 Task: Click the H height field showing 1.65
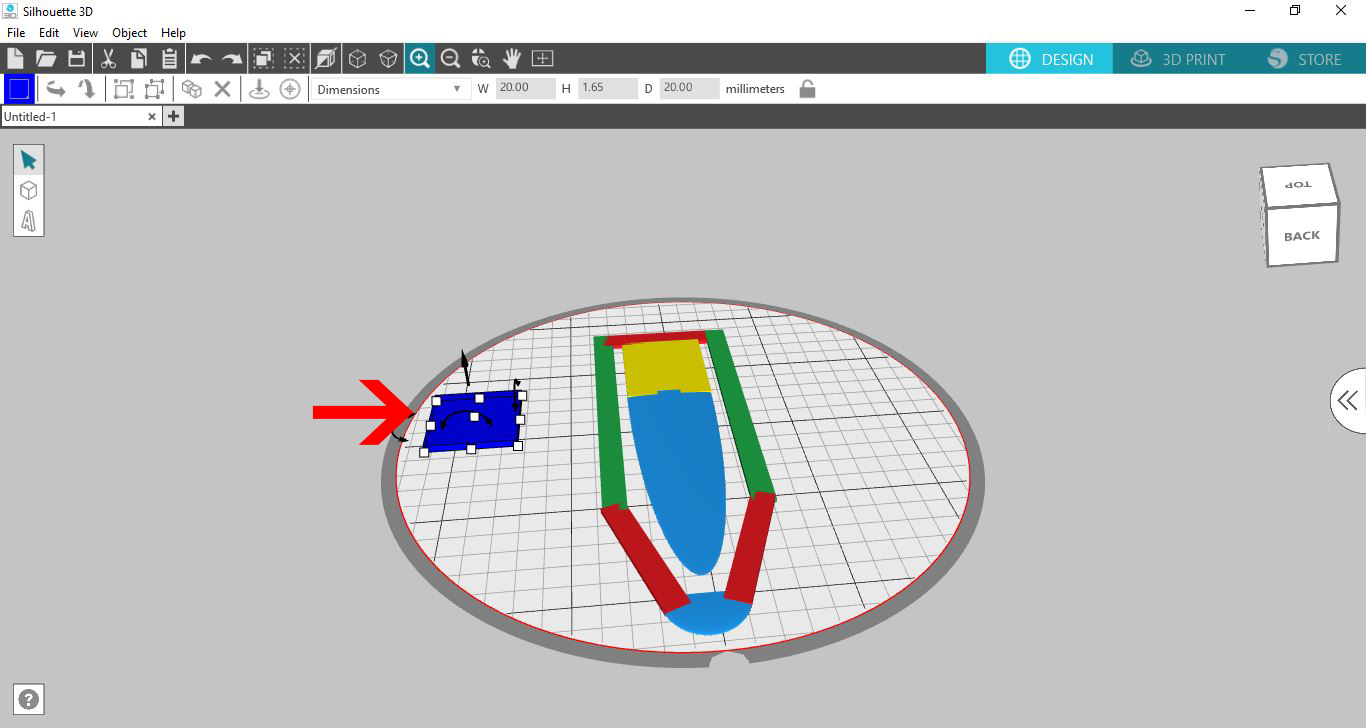(x=608, y=88)
